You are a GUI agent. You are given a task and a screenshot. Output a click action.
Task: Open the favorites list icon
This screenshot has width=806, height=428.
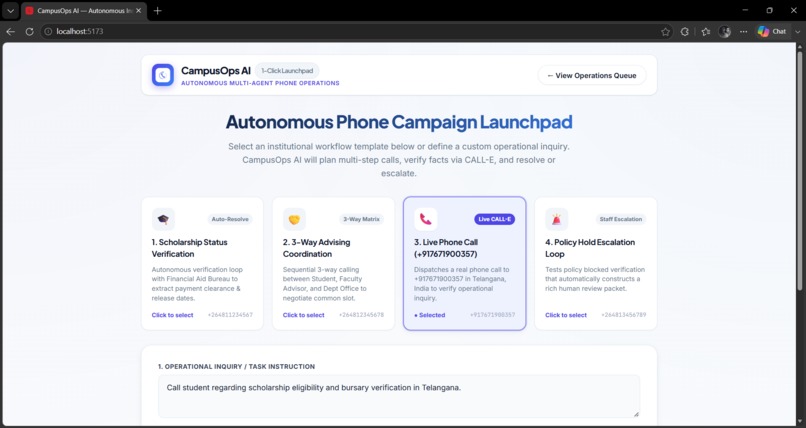706,31
